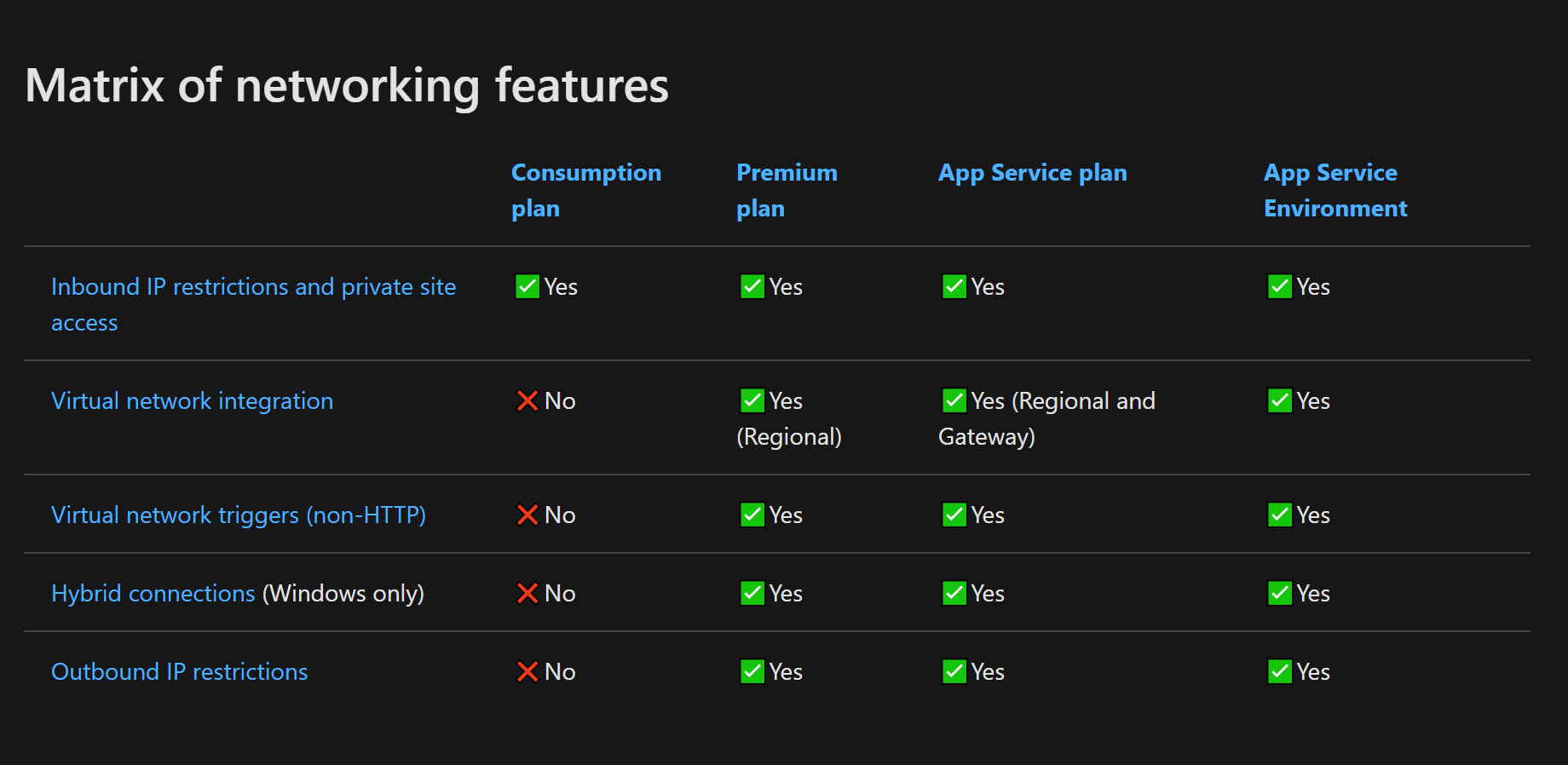The image size is (1568, 765).
Task: Click App Service Environment check in Hybrid connections row
Action: (x=1280, y=593)
